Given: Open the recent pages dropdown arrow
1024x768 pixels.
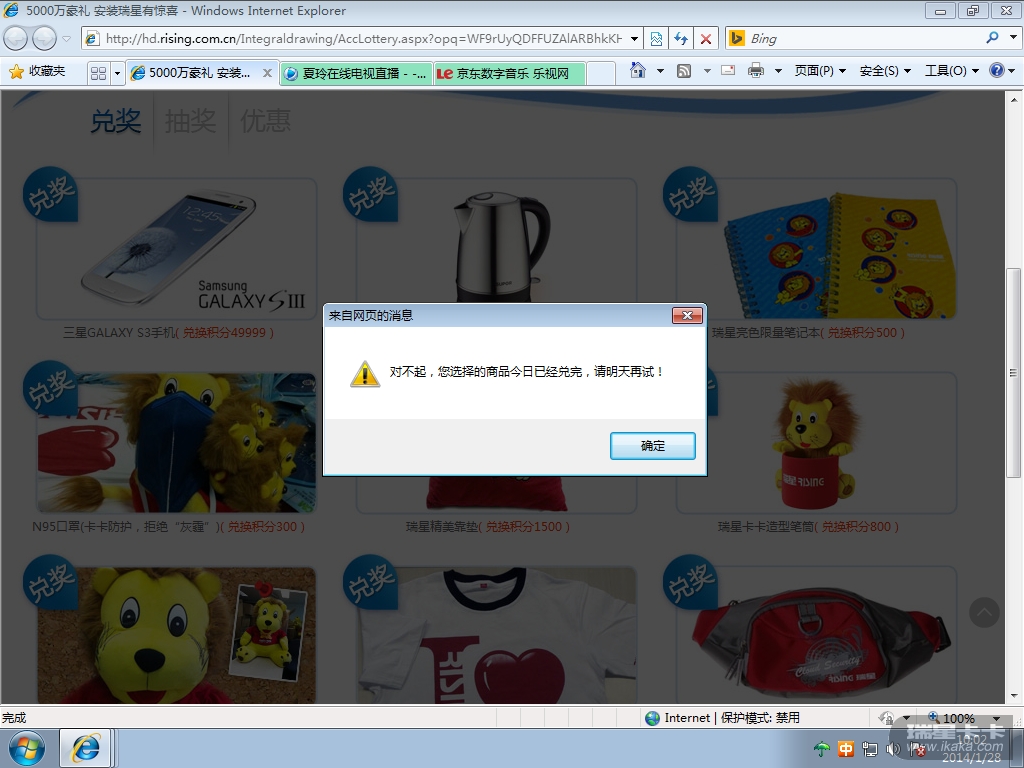Looking at the screenshot, I should [x=67, y=39].
